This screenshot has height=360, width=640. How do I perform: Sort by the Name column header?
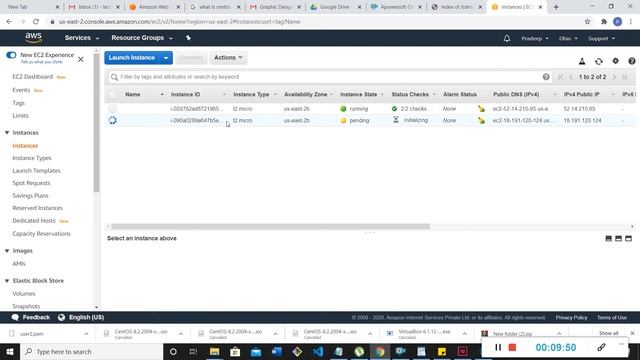pyautogui.click(x=133, y=94)
